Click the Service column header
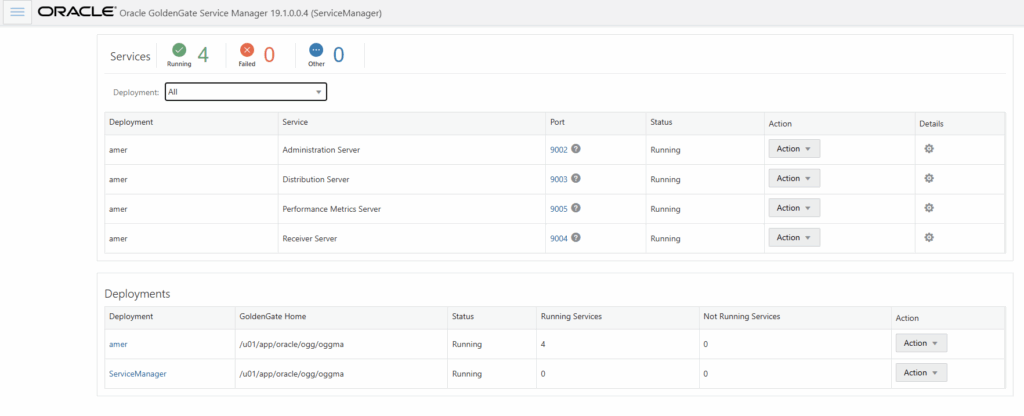 295,122
